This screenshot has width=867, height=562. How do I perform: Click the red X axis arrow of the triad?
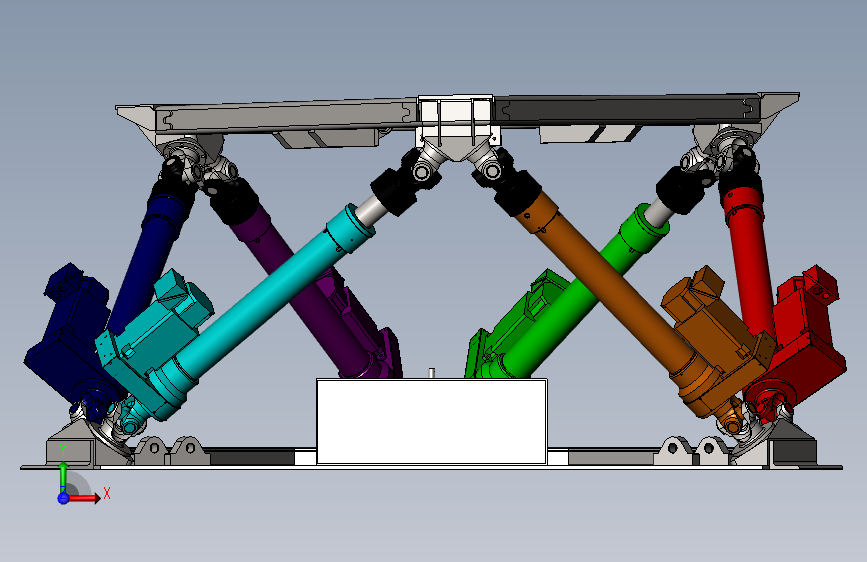coord(83,498)
